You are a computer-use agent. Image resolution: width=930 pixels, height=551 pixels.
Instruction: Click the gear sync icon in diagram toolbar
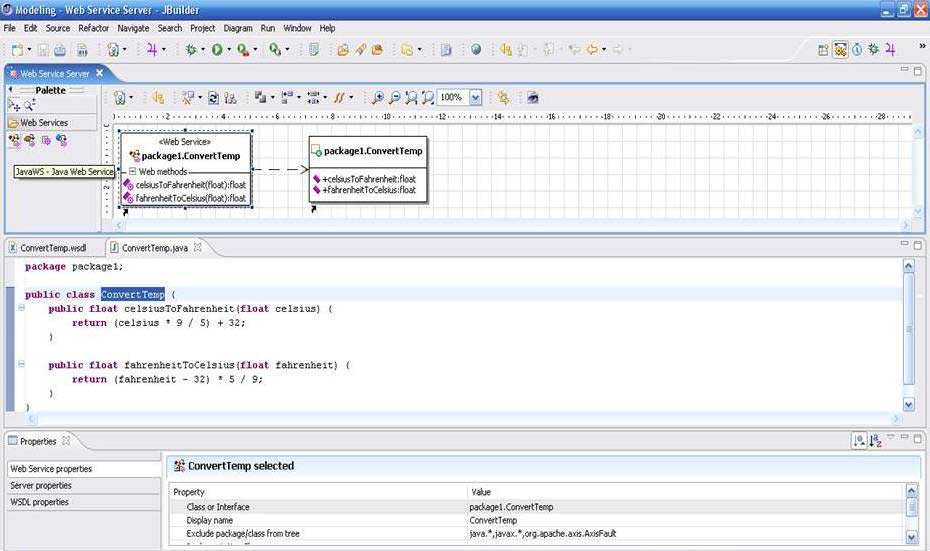tap(503, 98)
